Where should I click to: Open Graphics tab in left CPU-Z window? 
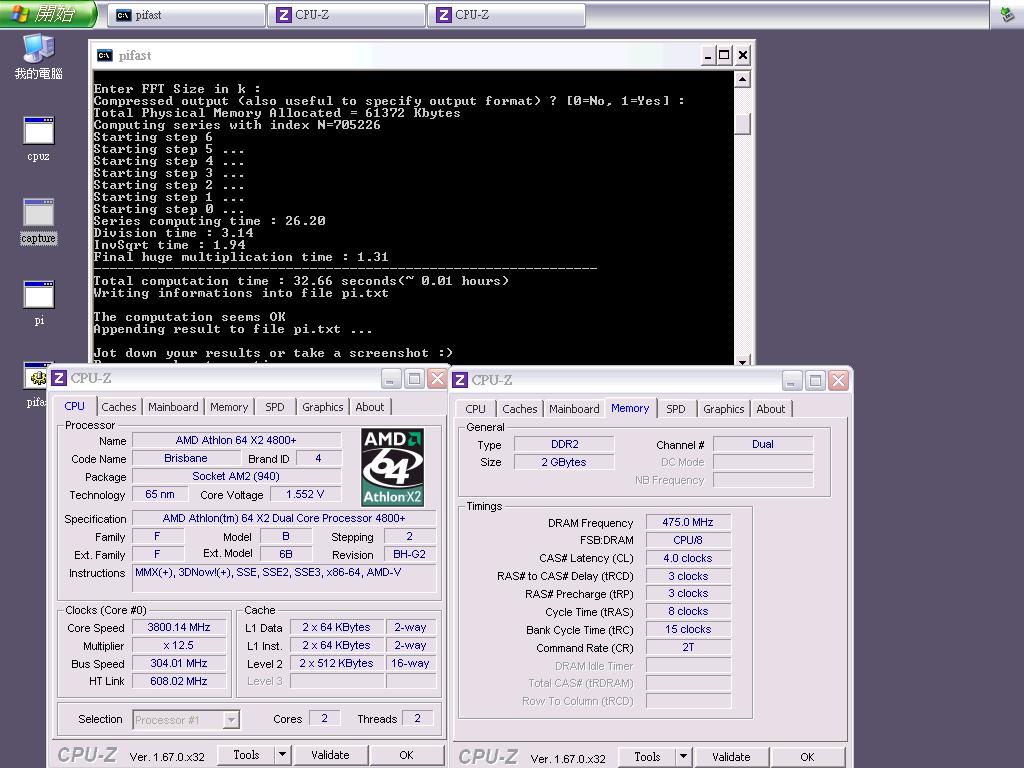pyautogui.click(x=323, y=407)
